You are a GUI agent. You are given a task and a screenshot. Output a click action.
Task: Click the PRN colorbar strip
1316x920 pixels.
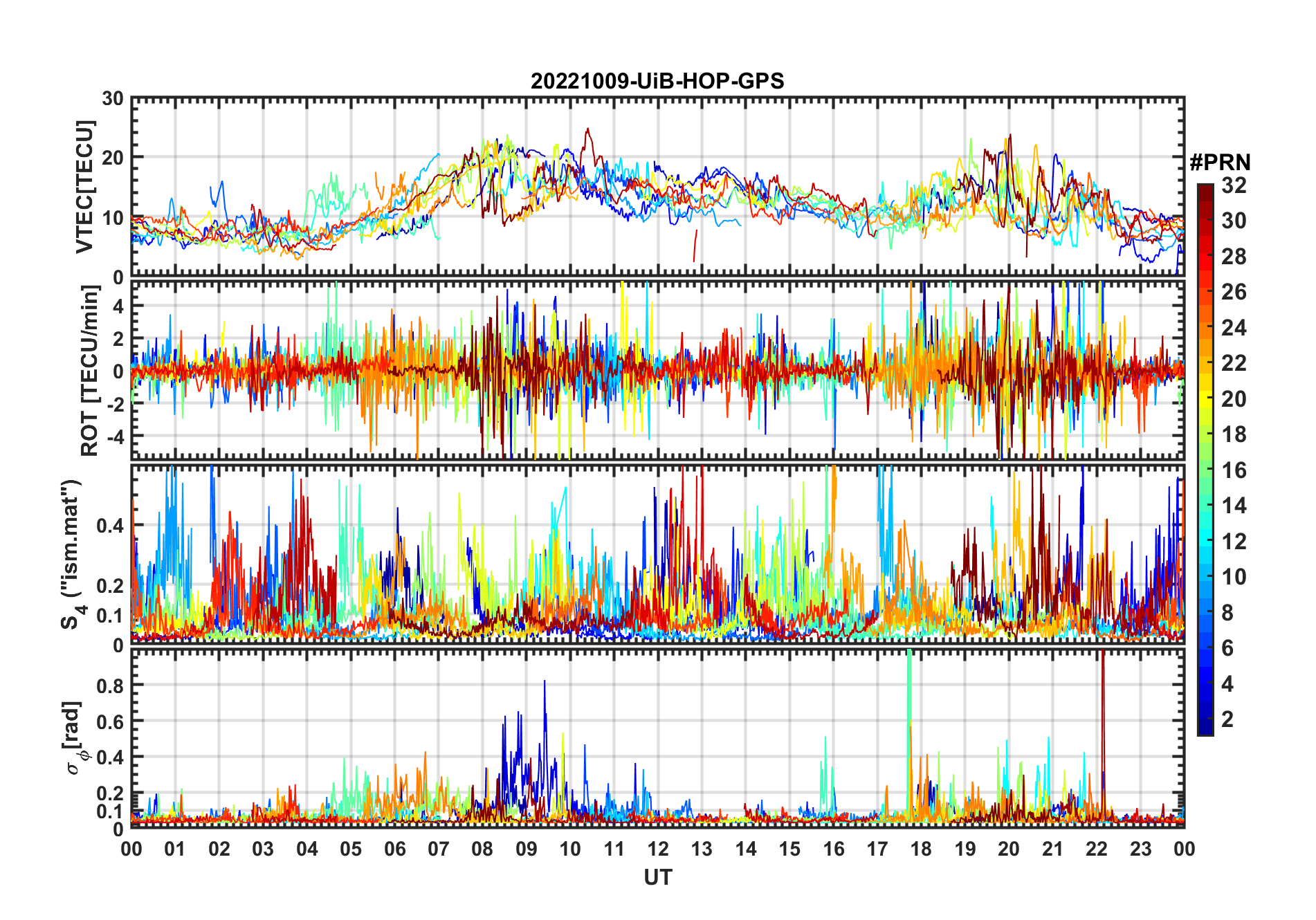point(1205,459)
